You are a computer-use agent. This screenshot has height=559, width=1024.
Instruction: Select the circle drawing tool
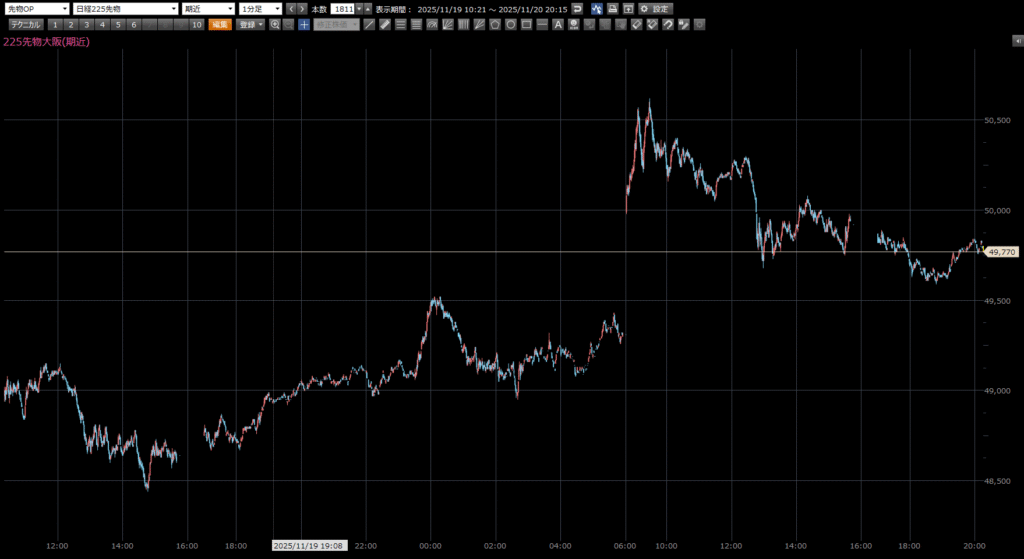[510, 24]
